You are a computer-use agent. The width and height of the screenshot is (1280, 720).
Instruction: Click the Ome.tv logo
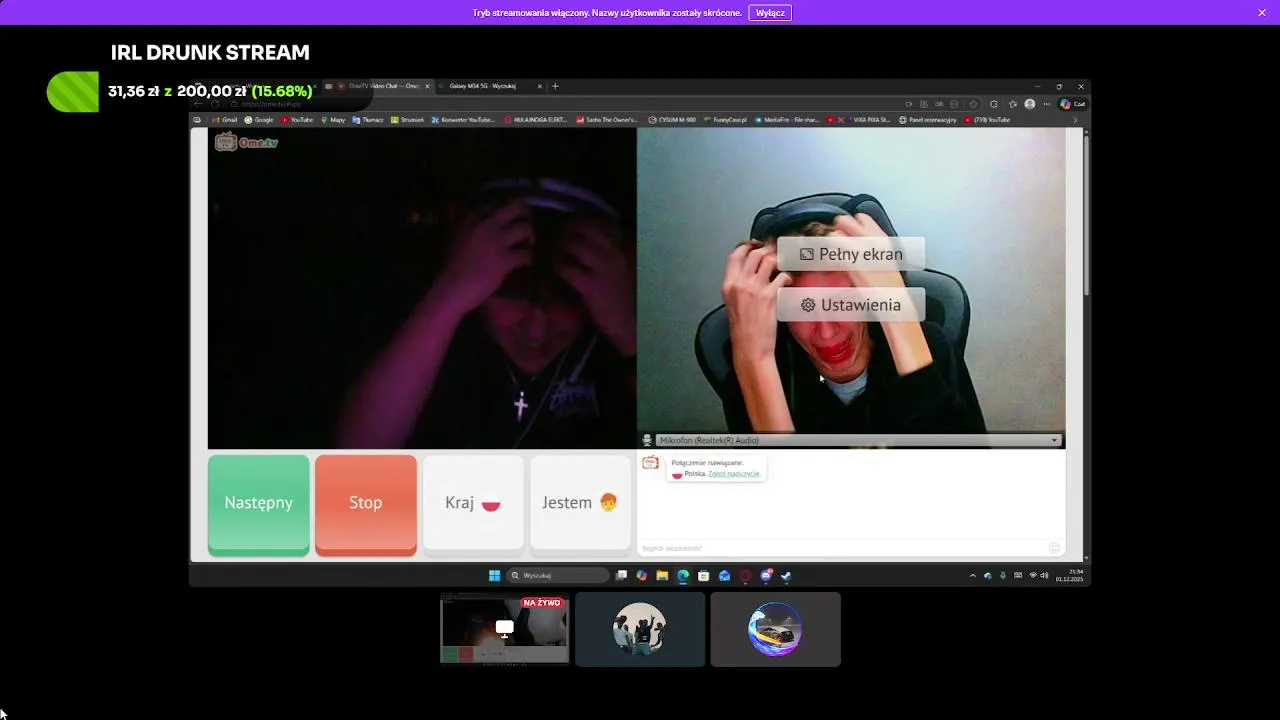(x=246, y=142)
